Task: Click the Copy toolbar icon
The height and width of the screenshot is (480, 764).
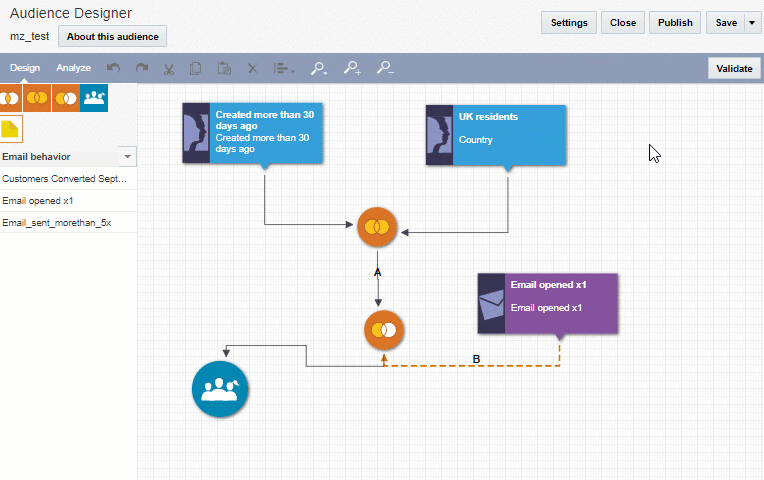Action: [195, 68]
